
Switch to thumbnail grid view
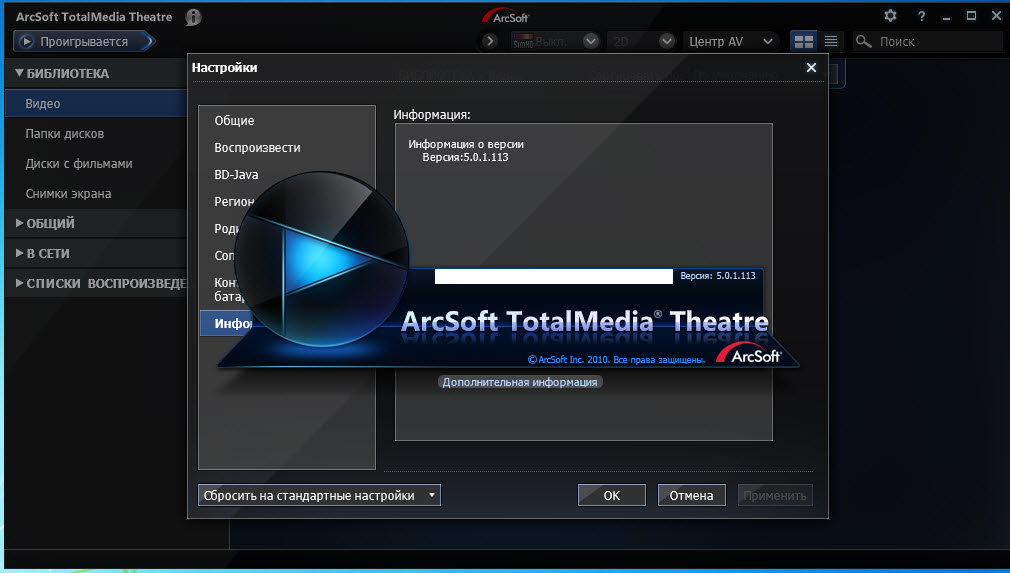click(x=803, y=41)
